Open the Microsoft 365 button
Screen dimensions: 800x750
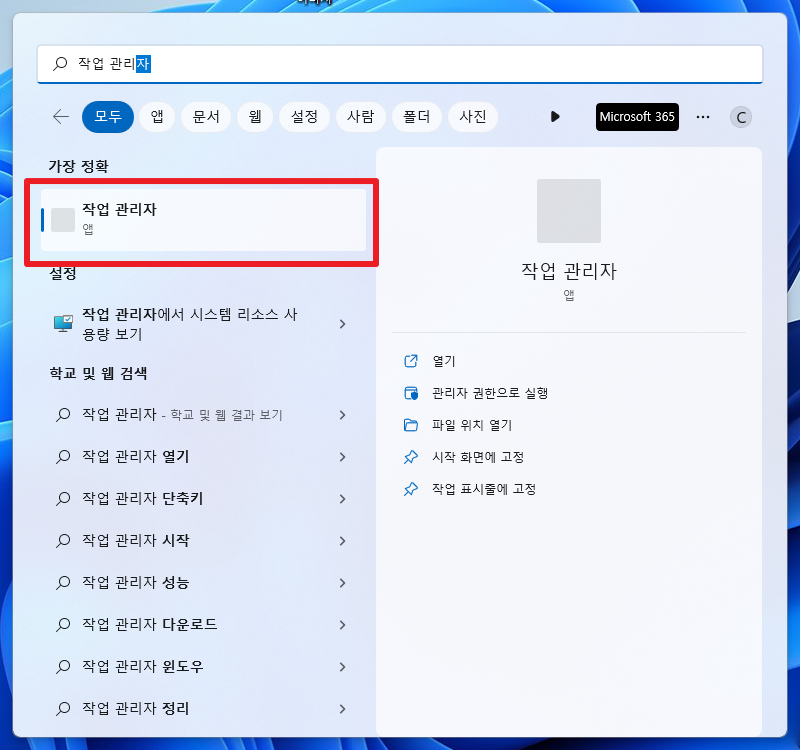[637, 117]
